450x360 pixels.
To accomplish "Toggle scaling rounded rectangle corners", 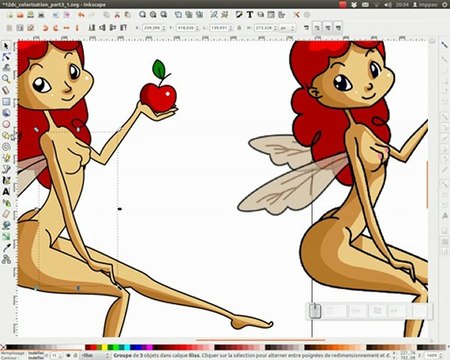I will pos(317,28).
